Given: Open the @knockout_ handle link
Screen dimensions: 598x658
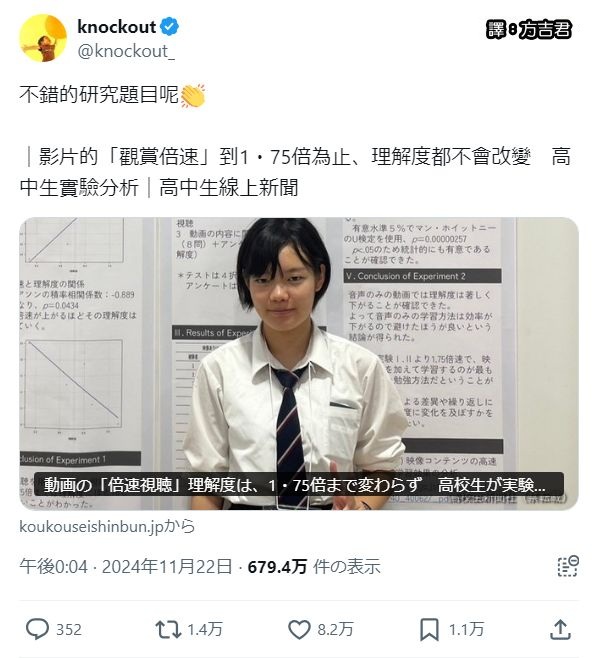Looking at the screenshot, I should pyautogui.click(x=126, y=51).
